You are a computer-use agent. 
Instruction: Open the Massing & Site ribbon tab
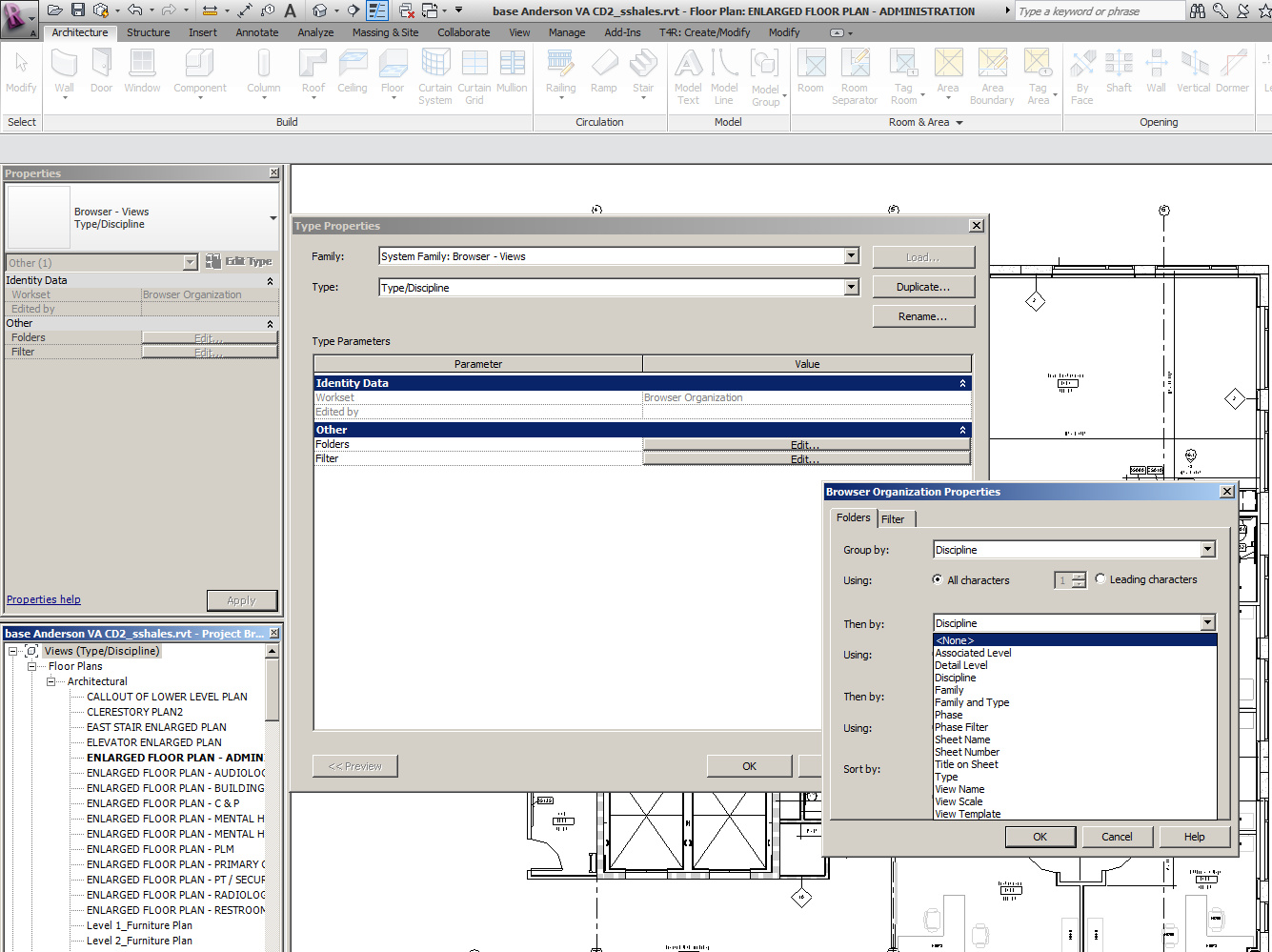tap(385, 31)
